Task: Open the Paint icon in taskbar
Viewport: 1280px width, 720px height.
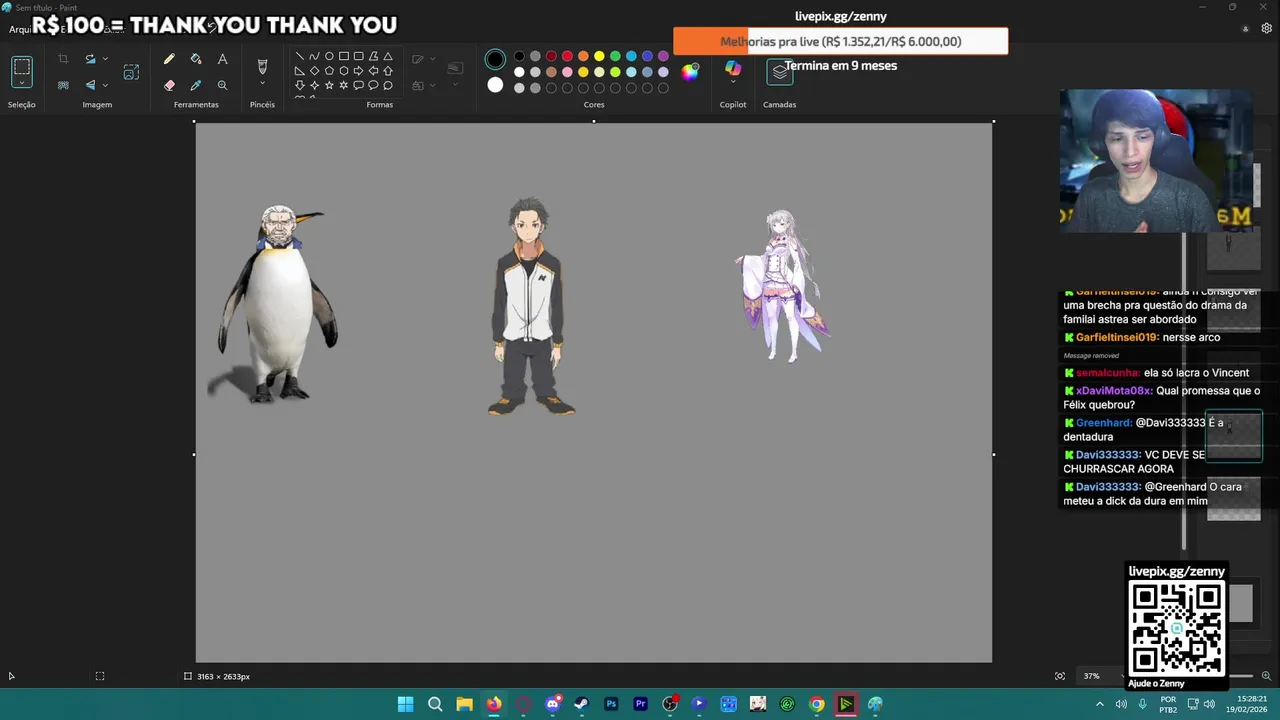Action: click(875, 704)
